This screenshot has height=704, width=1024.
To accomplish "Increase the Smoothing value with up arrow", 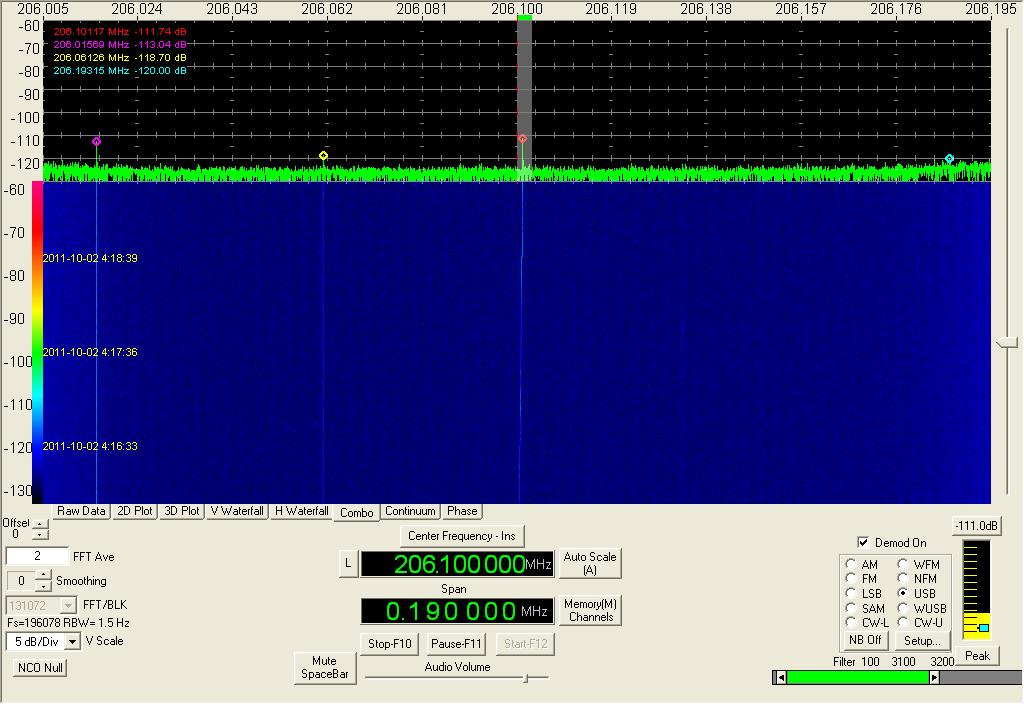I will coord(43,575).
